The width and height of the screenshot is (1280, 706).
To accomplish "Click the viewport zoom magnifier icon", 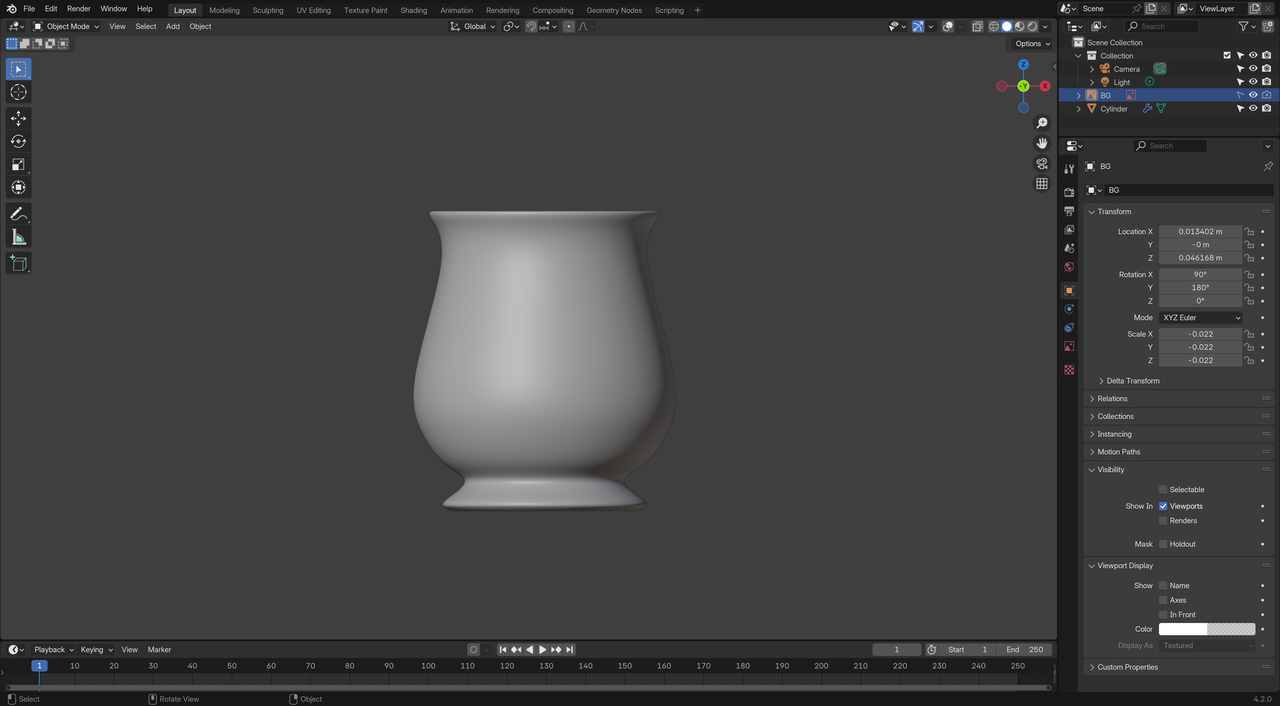I will click(x=1042, y=123).
